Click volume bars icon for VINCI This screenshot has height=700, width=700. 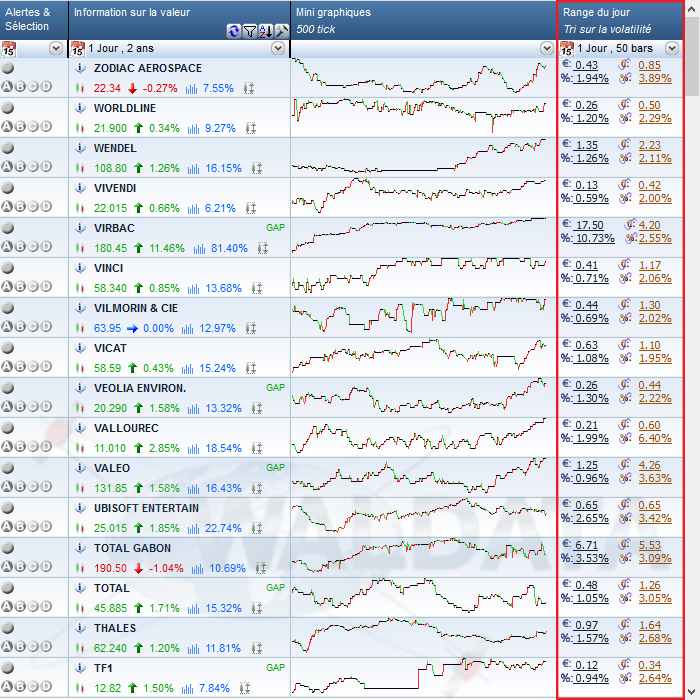pyautogui.click(x=193, y=289)
